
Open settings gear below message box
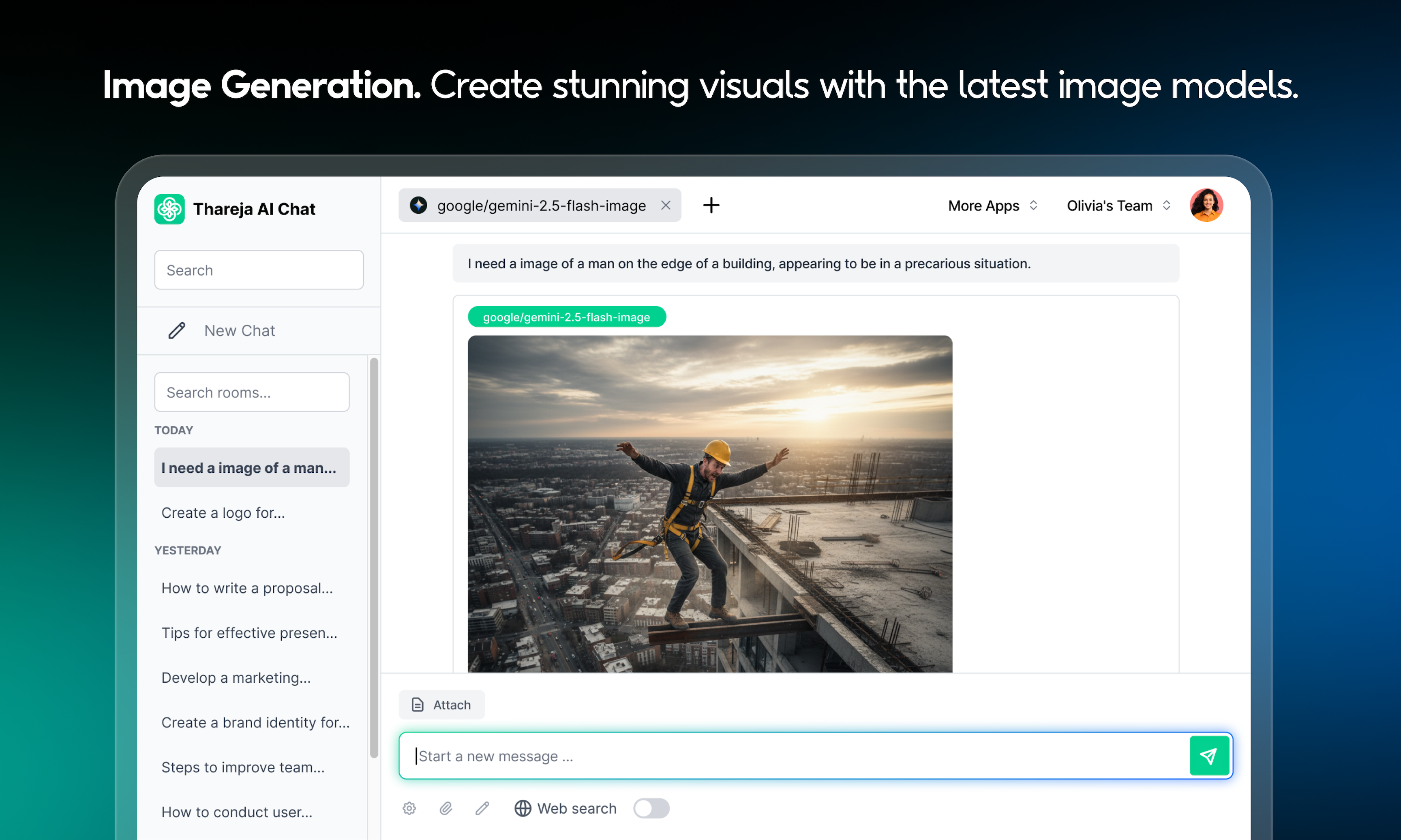(409, 808)
